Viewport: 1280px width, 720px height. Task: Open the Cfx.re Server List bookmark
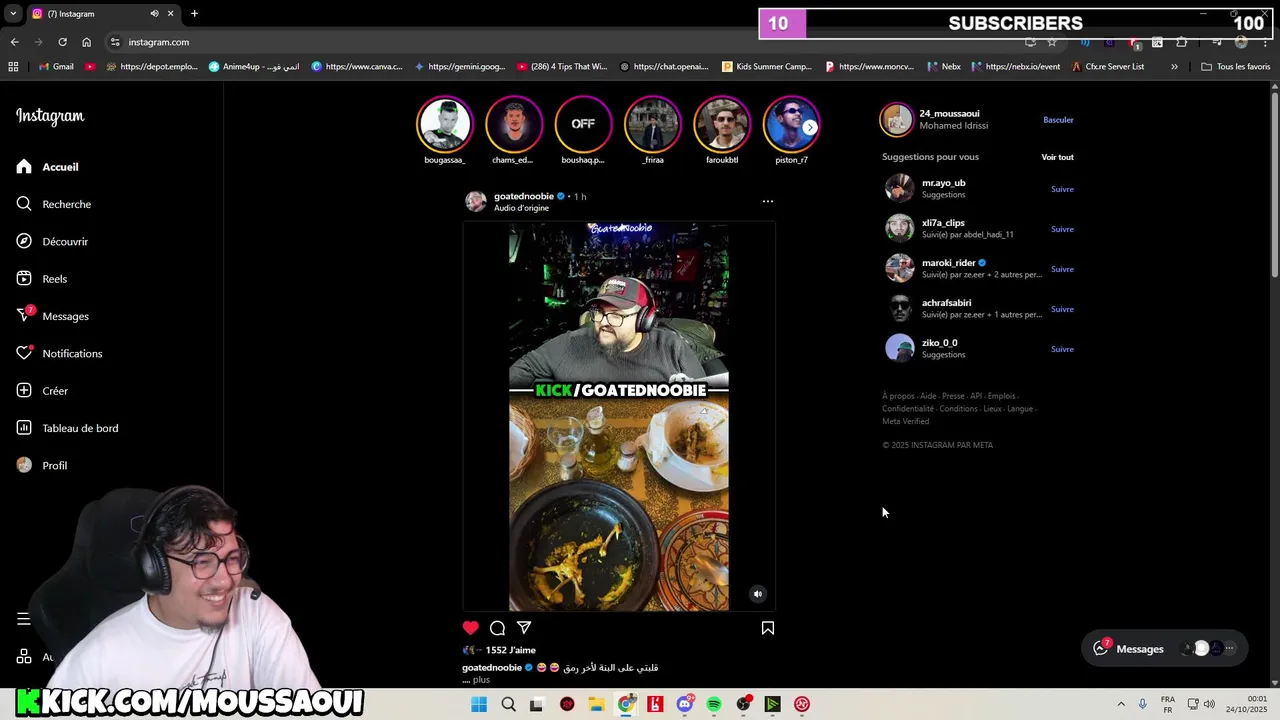[x=1107, y=67]
